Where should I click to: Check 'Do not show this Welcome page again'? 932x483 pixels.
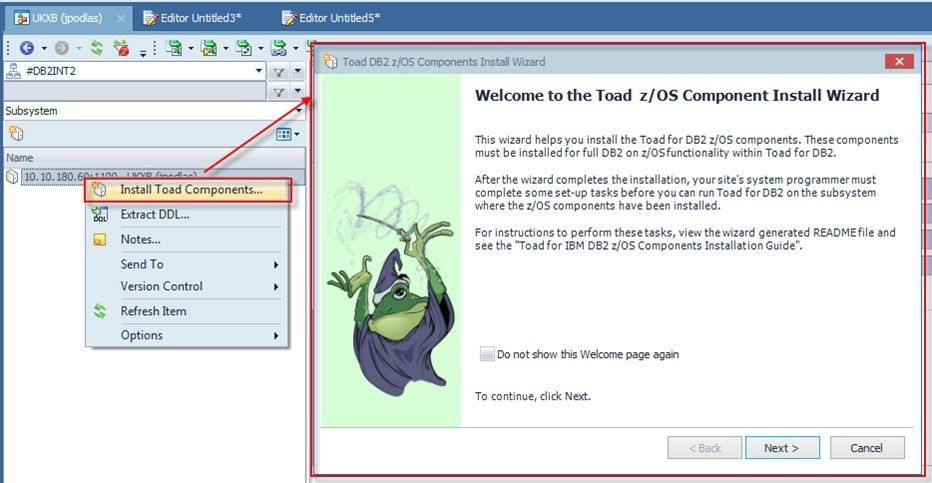pyautogui.click(x=487, y=354)
